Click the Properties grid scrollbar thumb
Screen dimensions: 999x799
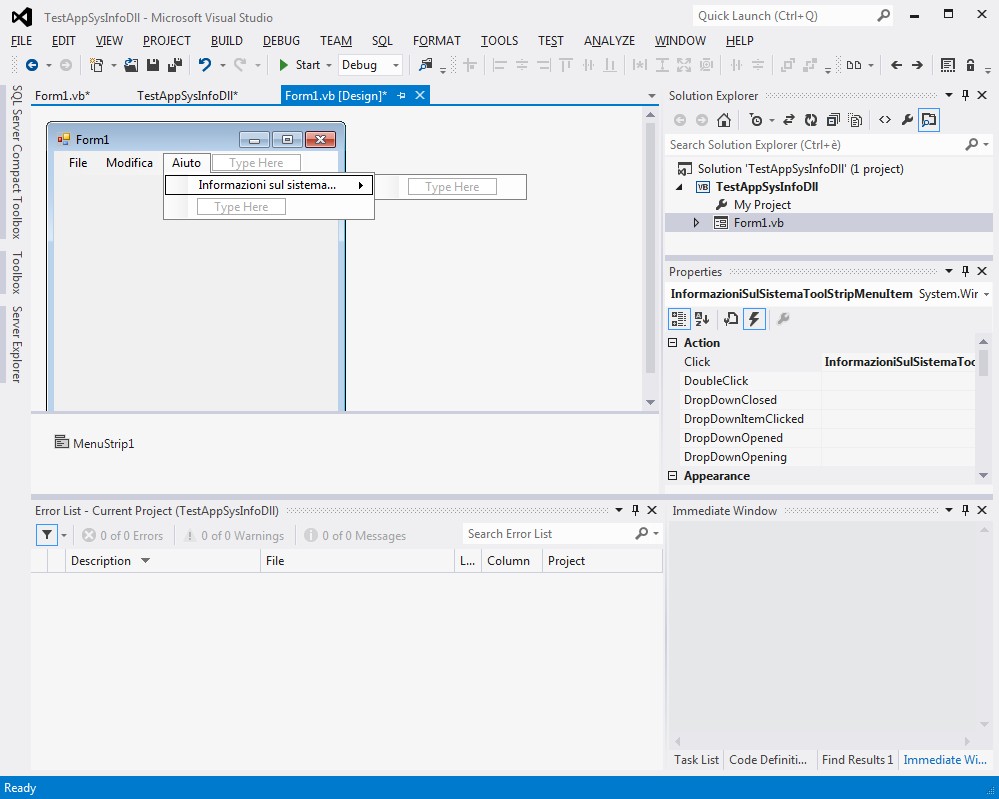click(983, 362)
